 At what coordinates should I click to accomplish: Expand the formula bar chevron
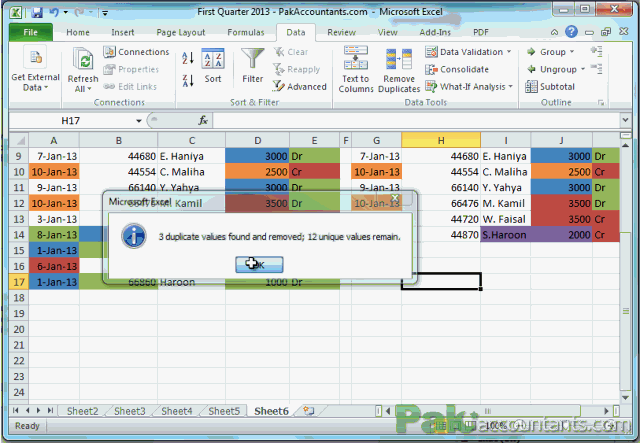pyautogui.click(x=625, y=120)
